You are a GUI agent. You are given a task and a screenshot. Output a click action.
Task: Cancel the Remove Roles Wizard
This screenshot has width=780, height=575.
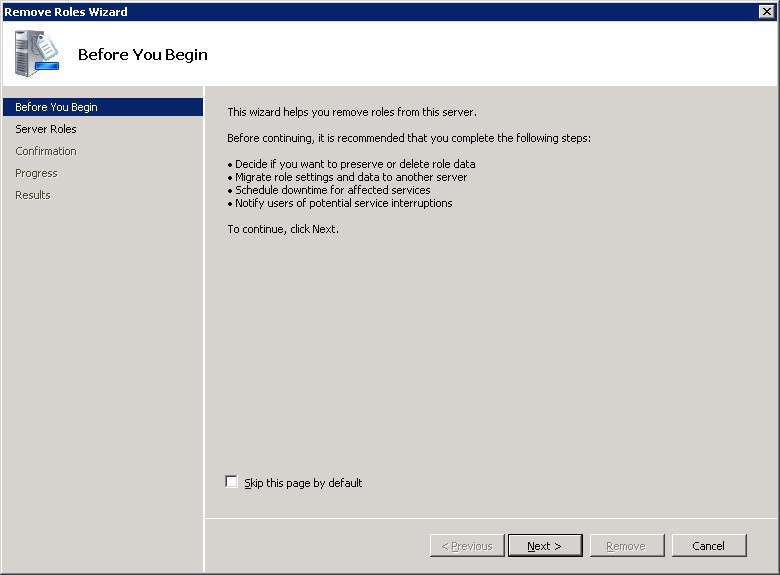(709, 546)
